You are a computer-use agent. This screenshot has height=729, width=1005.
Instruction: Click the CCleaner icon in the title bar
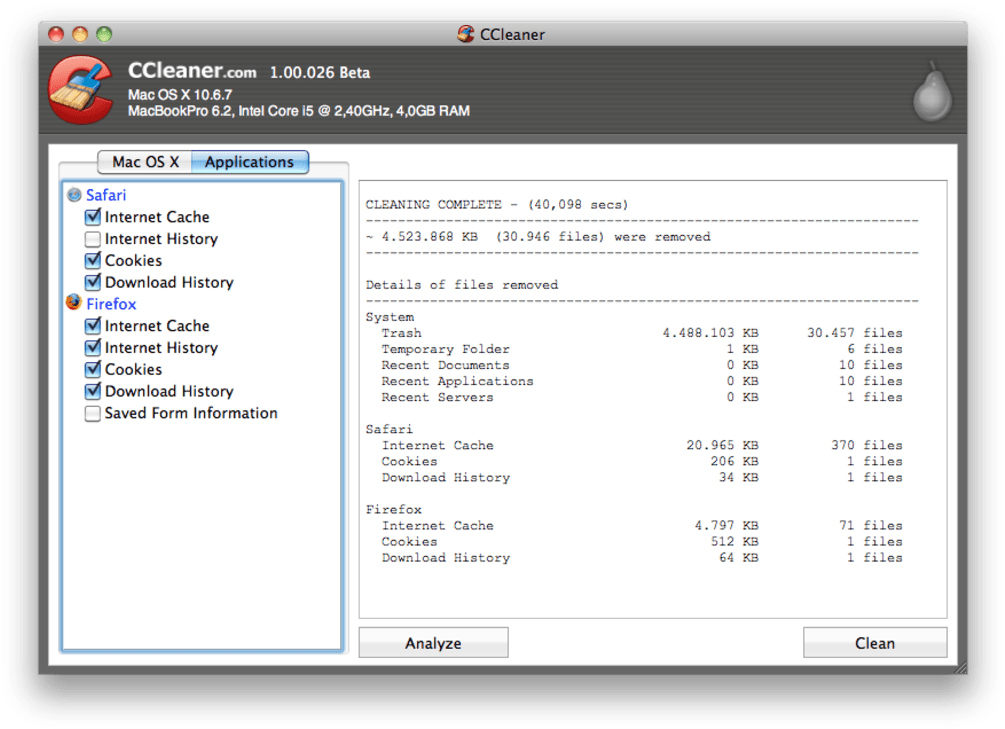click(x=465, y=33)
